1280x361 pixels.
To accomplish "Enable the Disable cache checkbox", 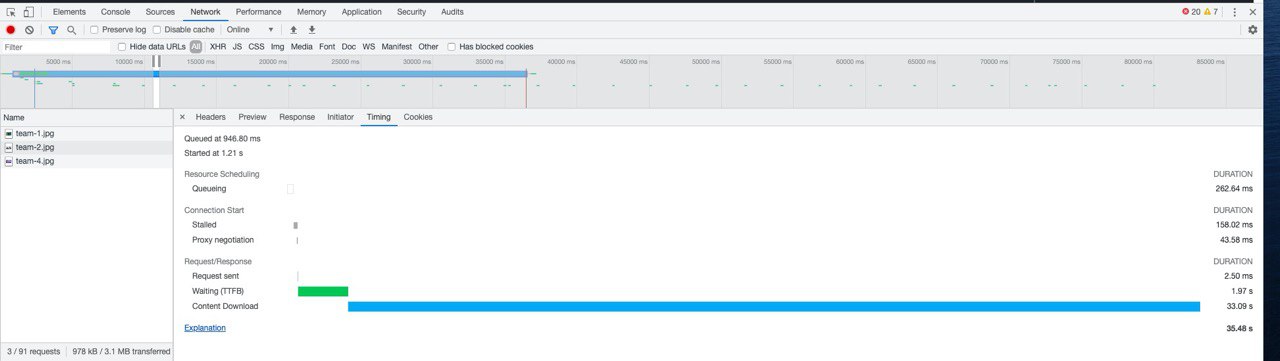I will [x=157, y=30].
